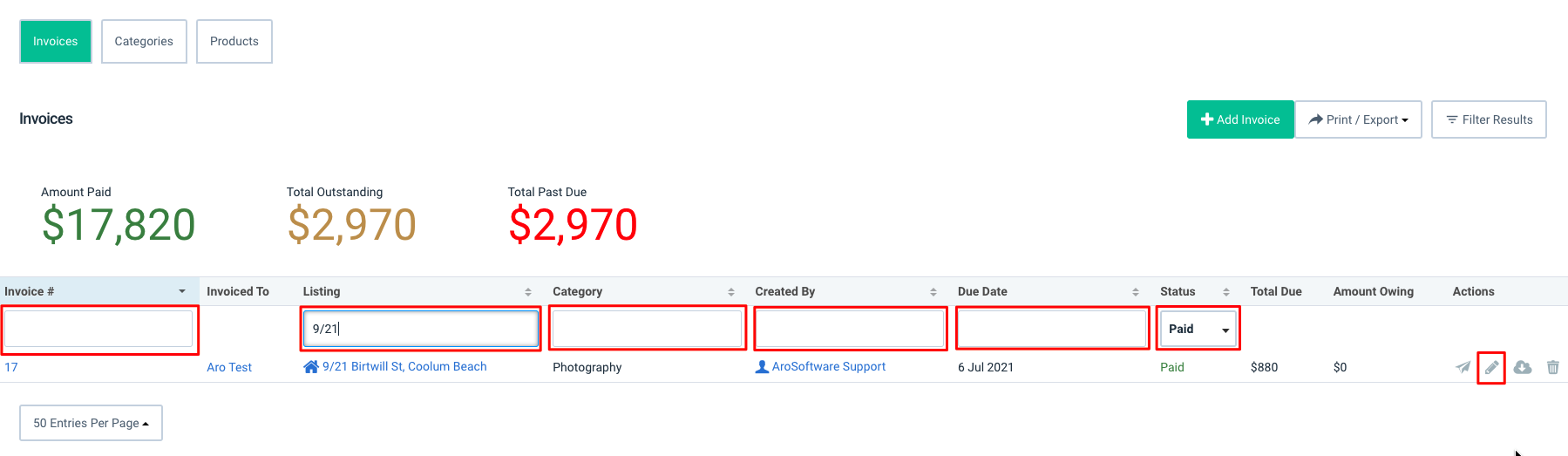The image size is (1568, 456).
Task: Click the send invoice paper plane icon
Action: pyautogui.click(x=1463, y=367)
